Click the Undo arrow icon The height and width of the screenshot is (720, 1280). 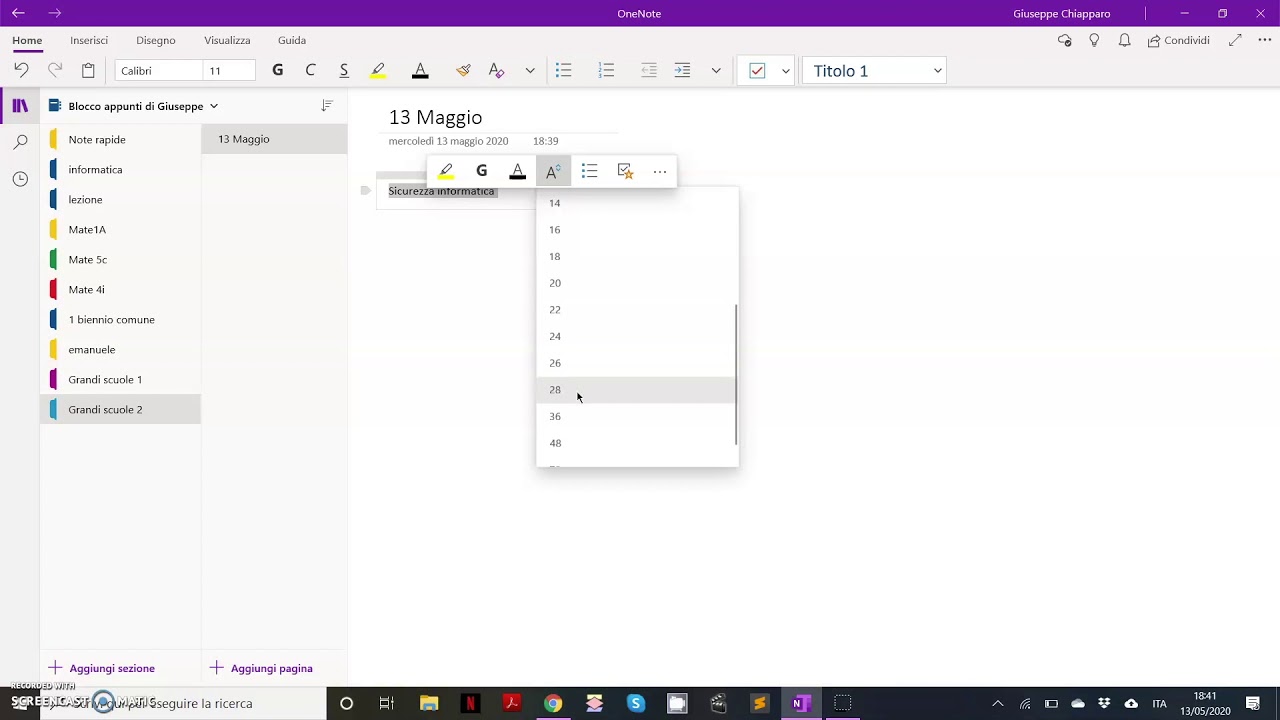[x=21, y=70]
